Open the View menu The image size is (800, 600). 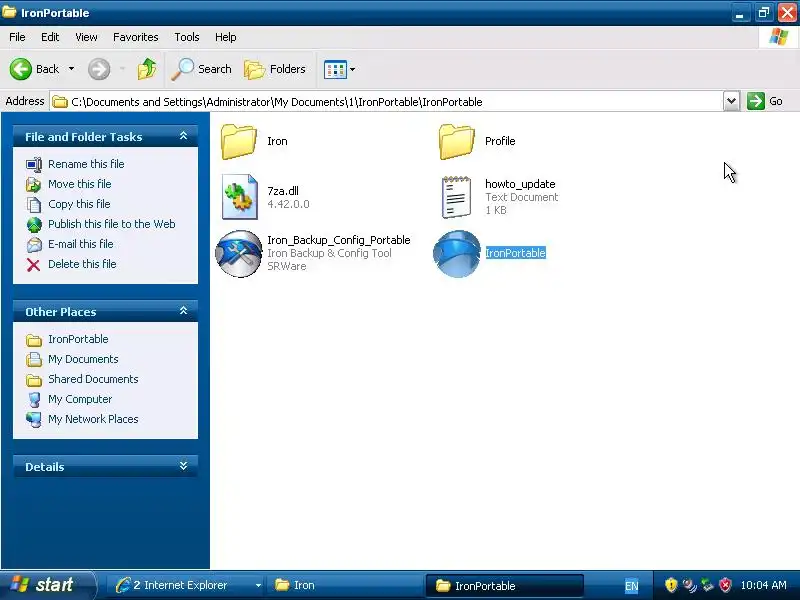point(86,37)
